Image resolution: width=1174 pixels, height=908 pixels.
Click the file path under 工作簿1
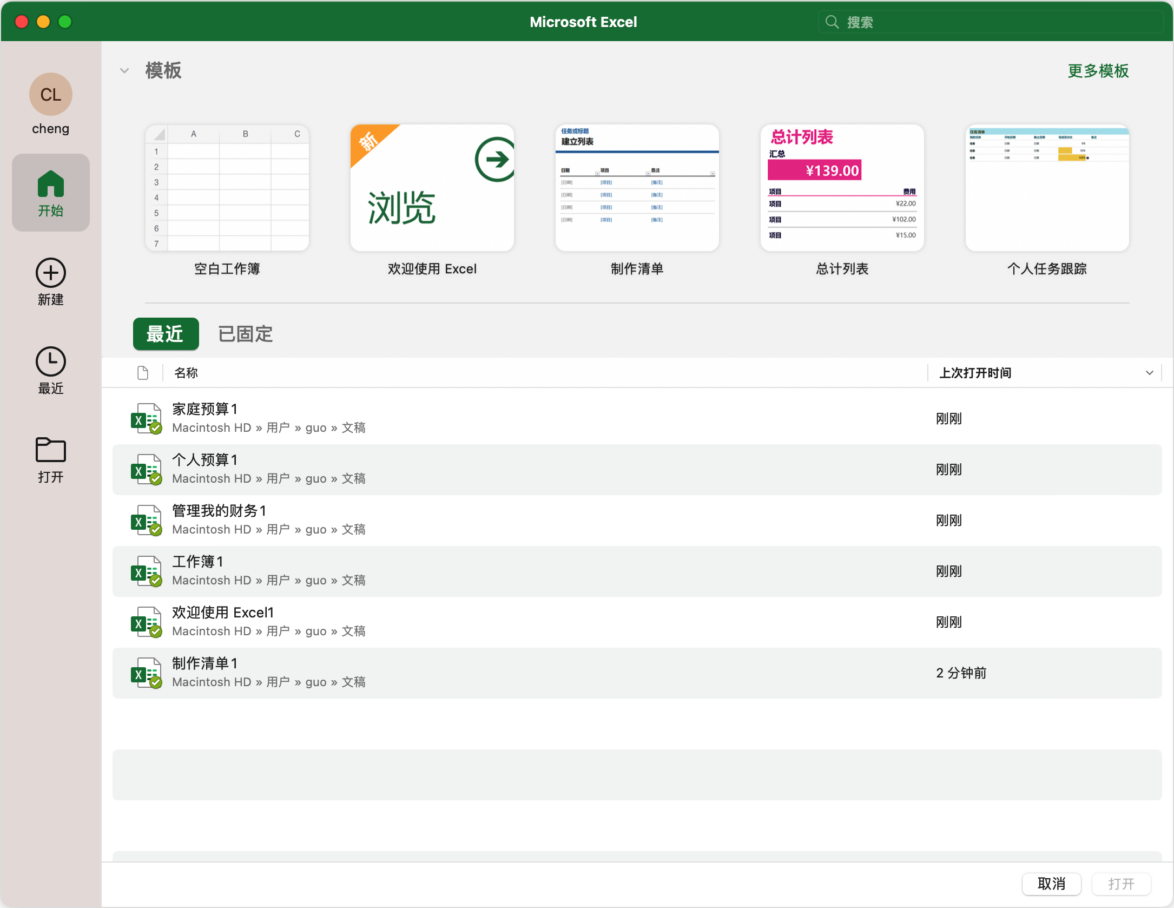pyautogui.click(x=269, y=580)
